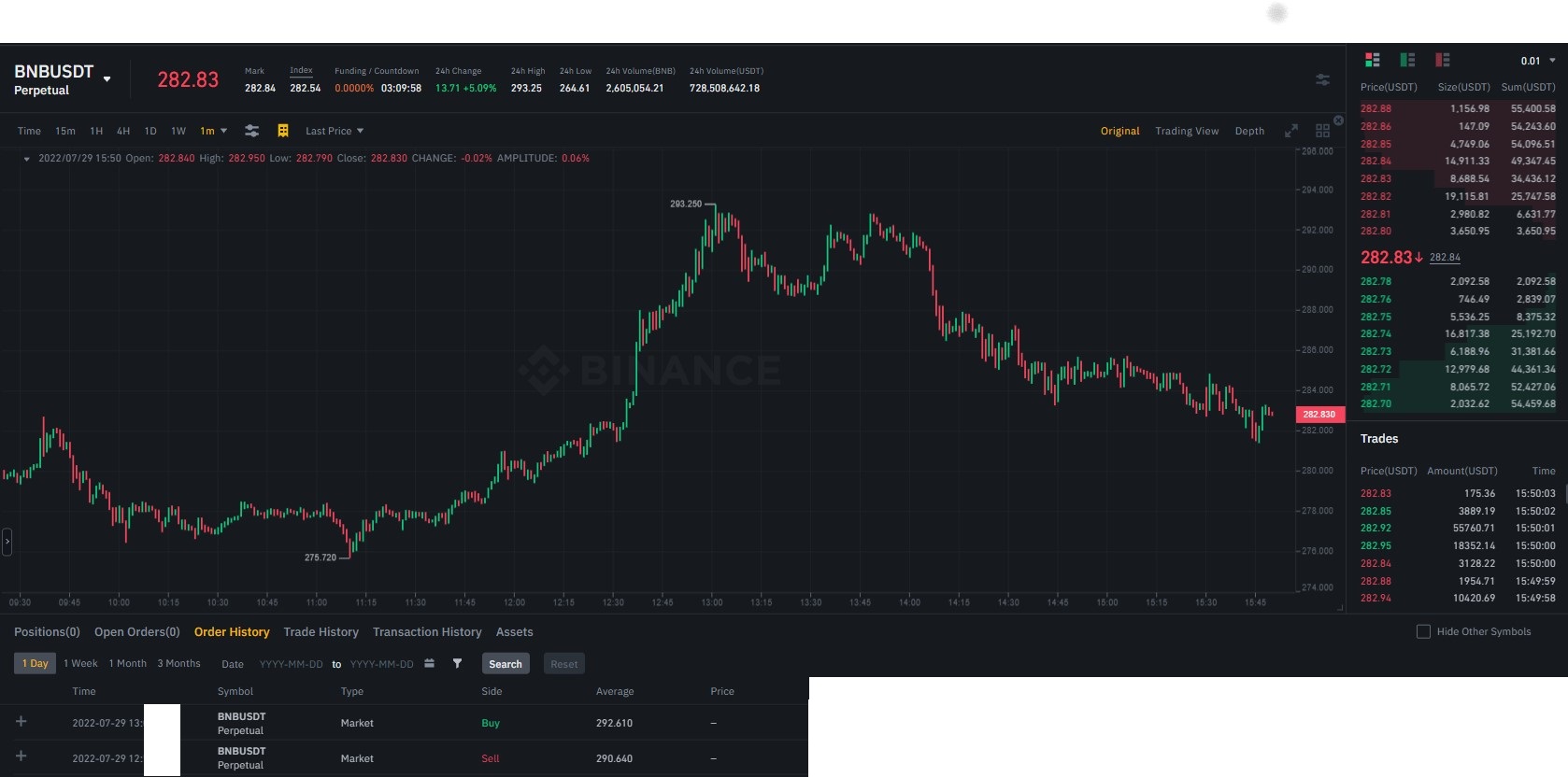Open the date range calendar icon
The width and height of the screenshot is (1568, 777).
click(x=429, y=663)
